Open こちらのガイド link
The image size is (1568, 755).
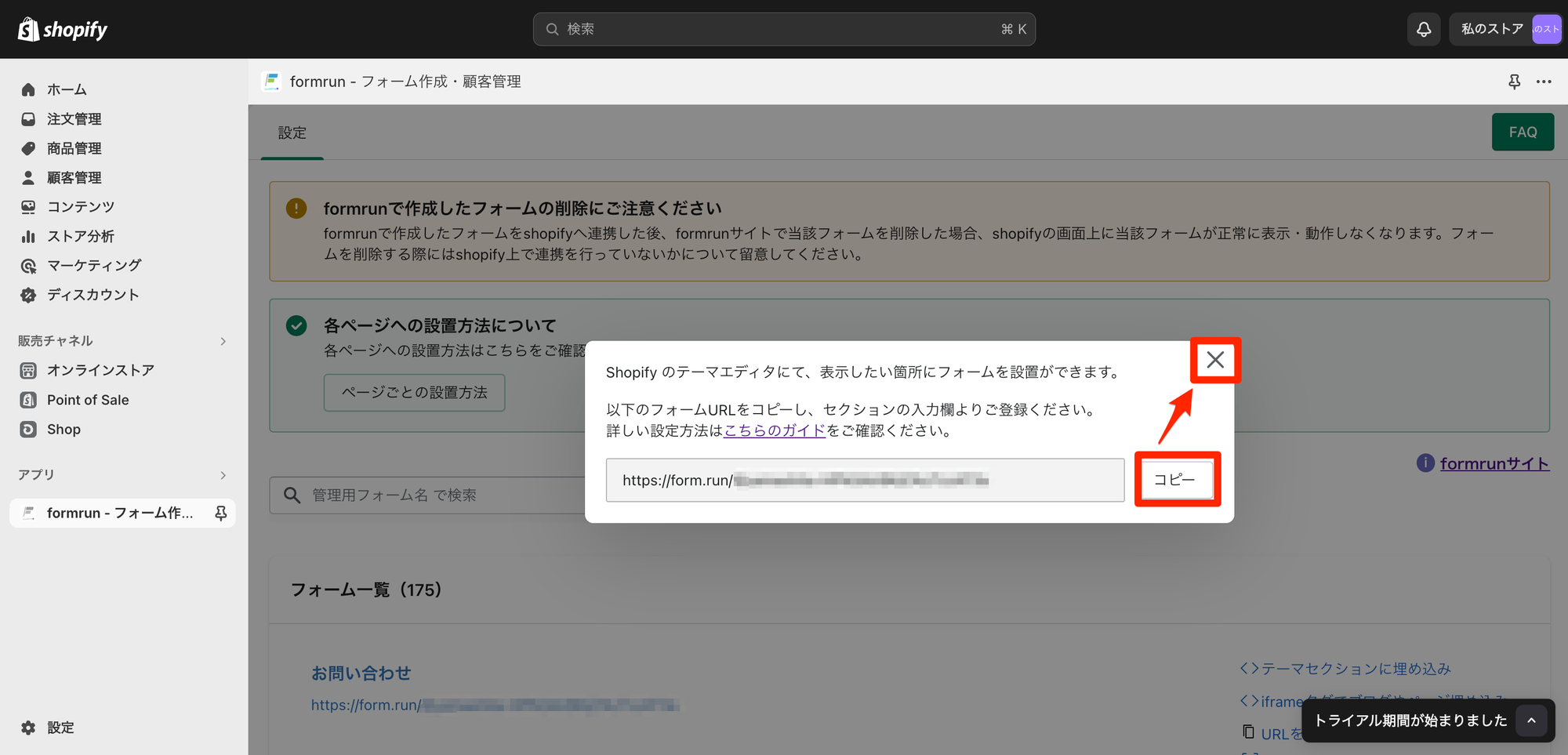pos(774,430)
